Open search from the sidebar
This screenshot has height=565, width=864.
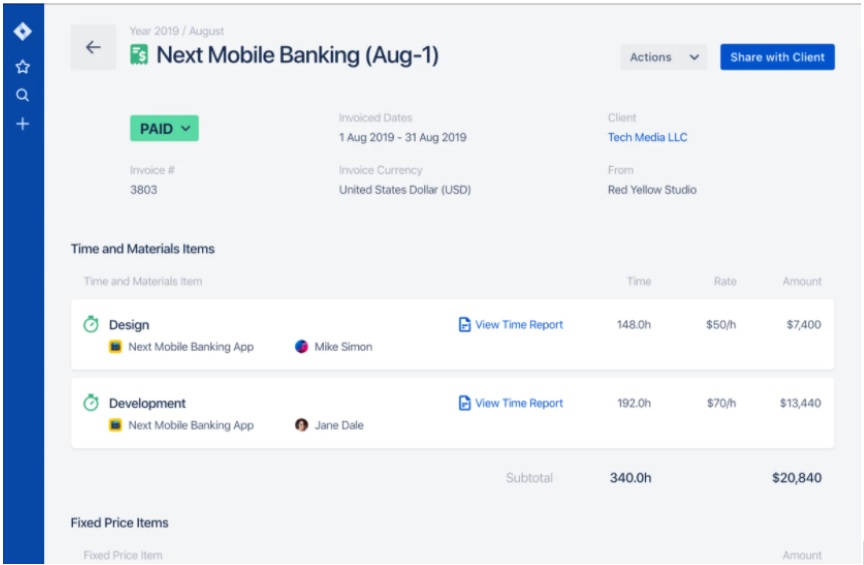coord(22,96)
